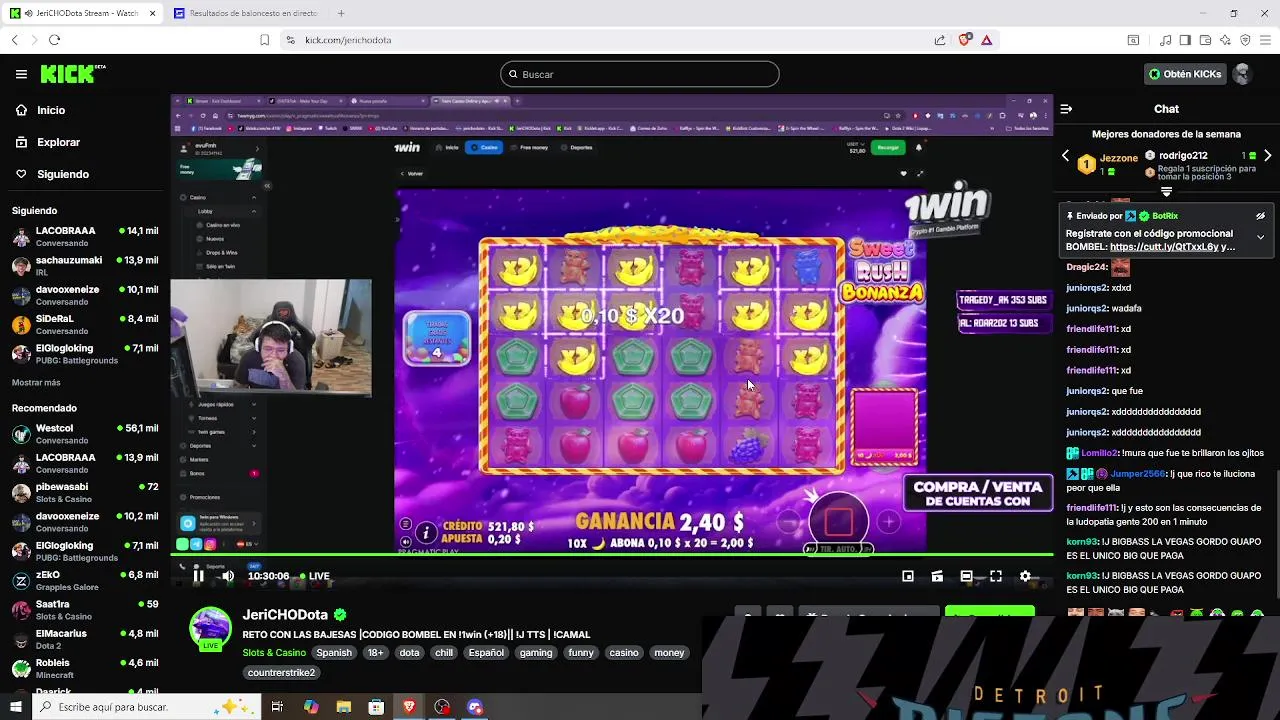Image resolution: width=1280 pixels, height=720 pixels.
Task: Switch player to fullscreen
Action: (996, 576)
